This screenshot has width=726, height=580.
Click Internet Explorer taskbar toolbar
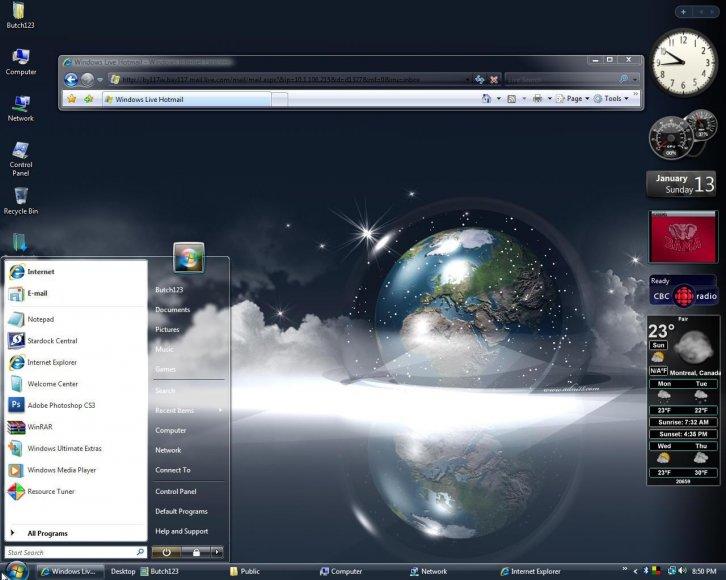point(531,571)
